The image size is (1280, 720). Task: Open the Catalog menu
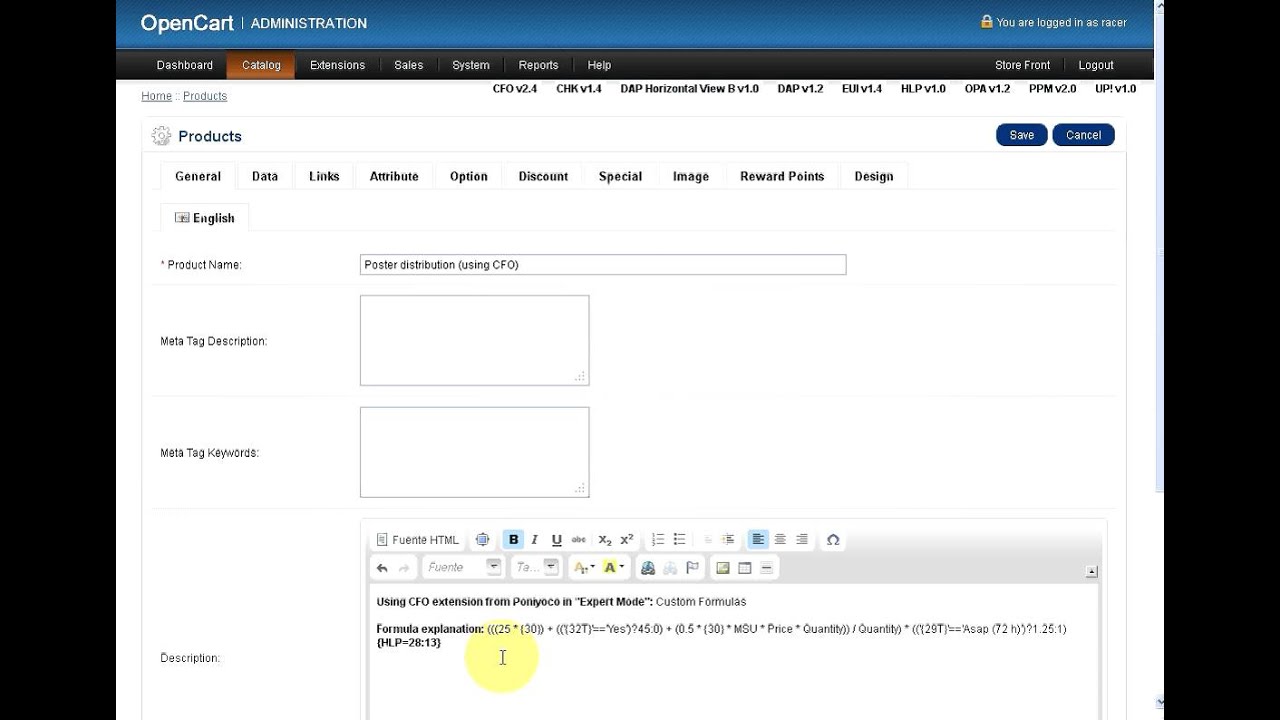pos(261,65)
